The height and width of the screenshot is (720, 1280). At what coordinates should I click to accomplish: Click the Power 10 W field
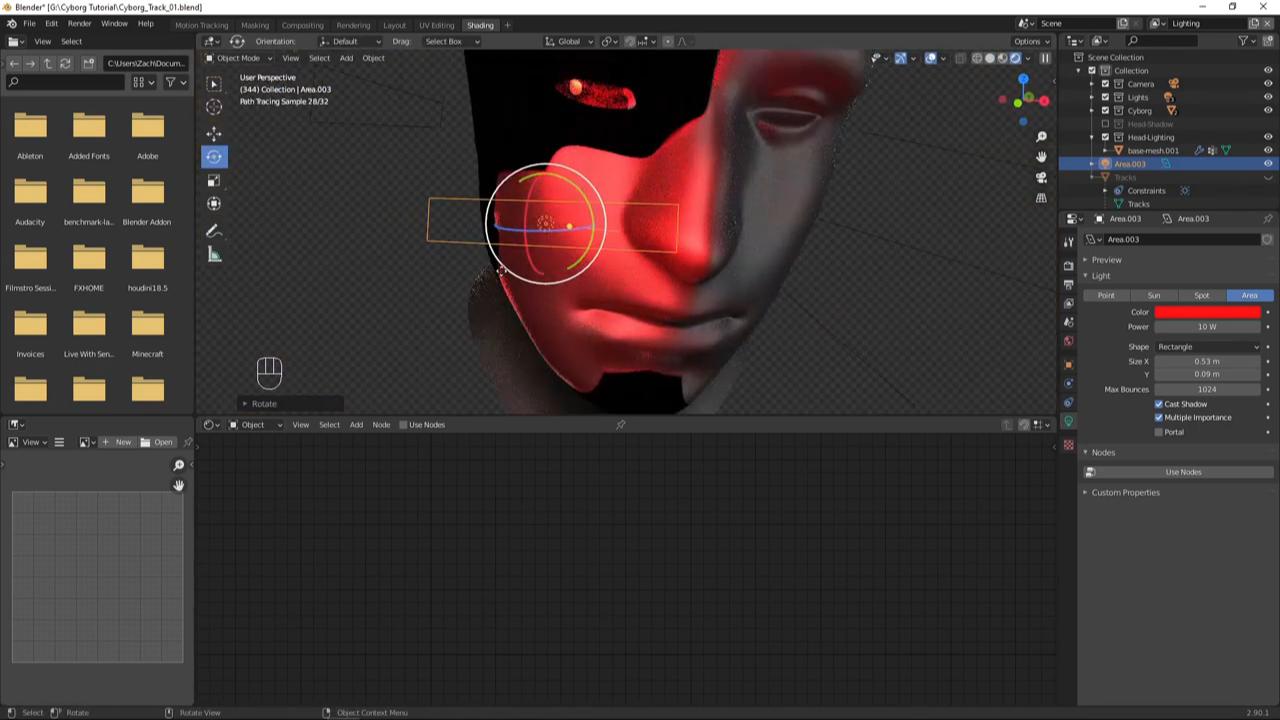(1208, 327)
